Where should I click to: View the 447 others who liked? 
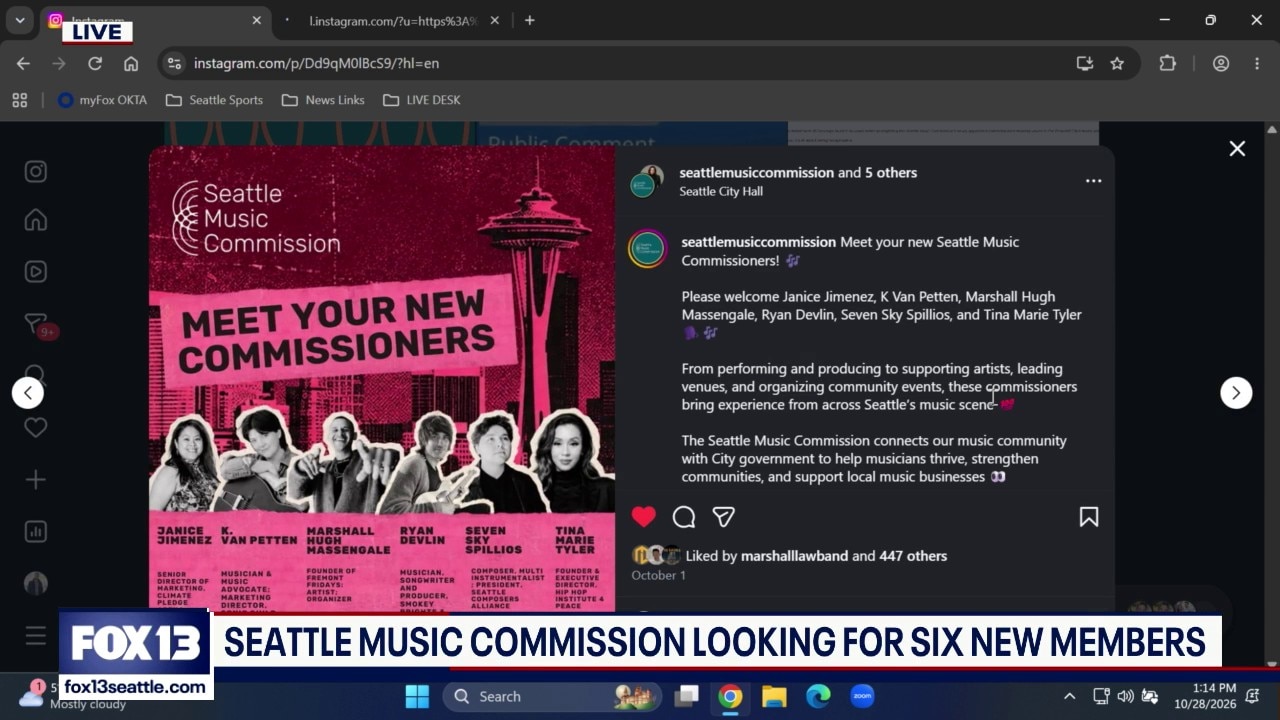(x=913, y=556)
